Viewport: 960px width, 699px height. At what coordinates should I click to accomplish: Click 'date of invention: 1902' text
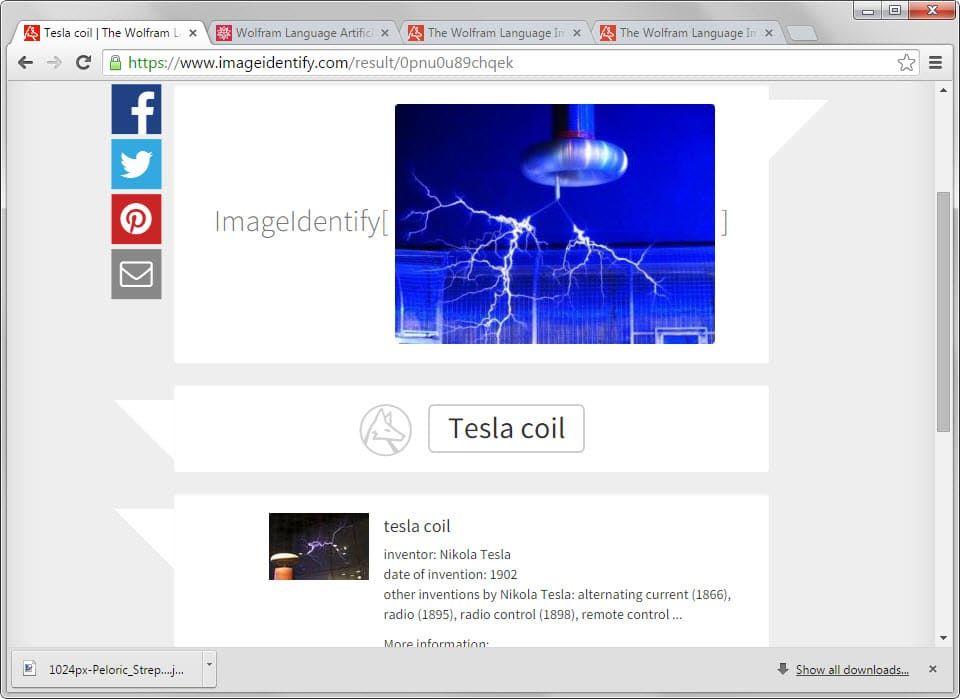(x=451, y=574)
